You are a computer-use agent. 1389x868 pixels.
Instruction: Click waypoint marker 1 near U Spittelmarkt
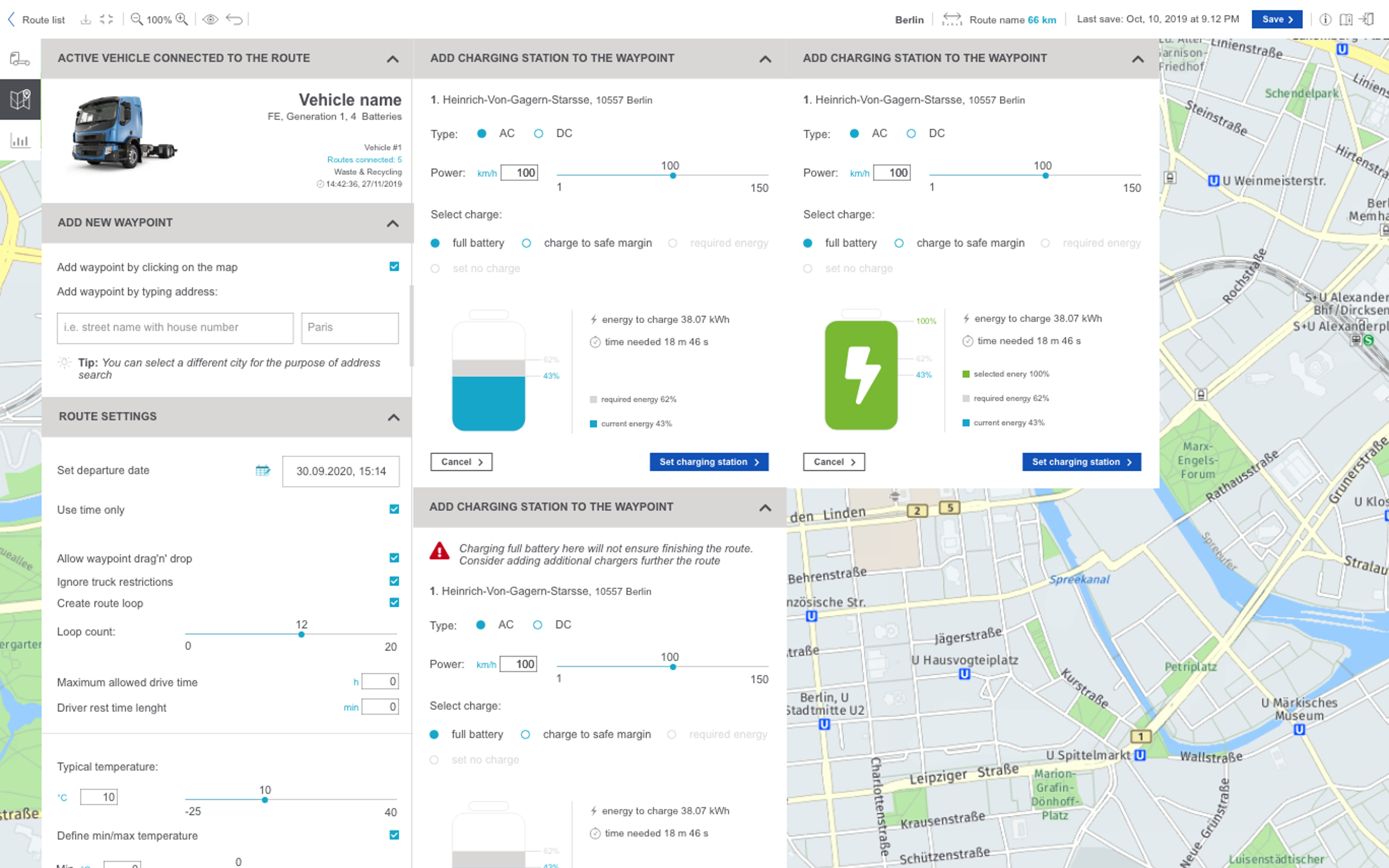pos(1141,736)
